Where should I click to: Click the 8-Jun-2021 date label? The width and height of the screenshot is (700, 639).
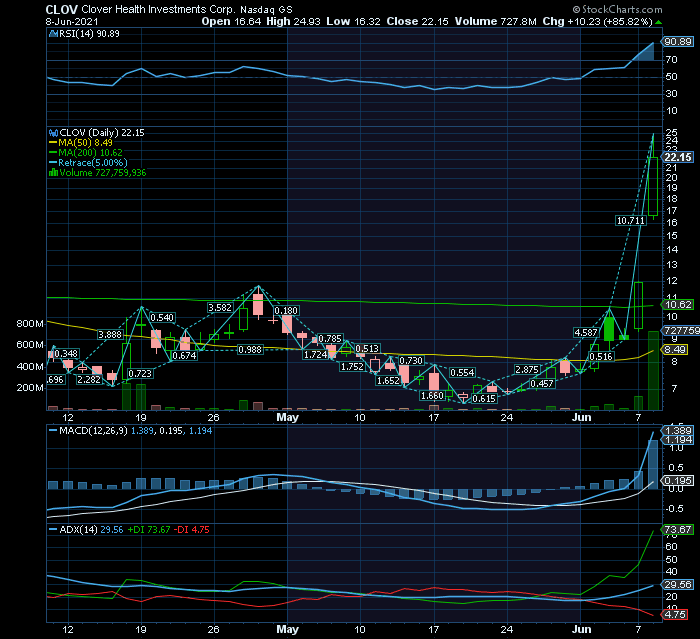click(x=72, y=21)
